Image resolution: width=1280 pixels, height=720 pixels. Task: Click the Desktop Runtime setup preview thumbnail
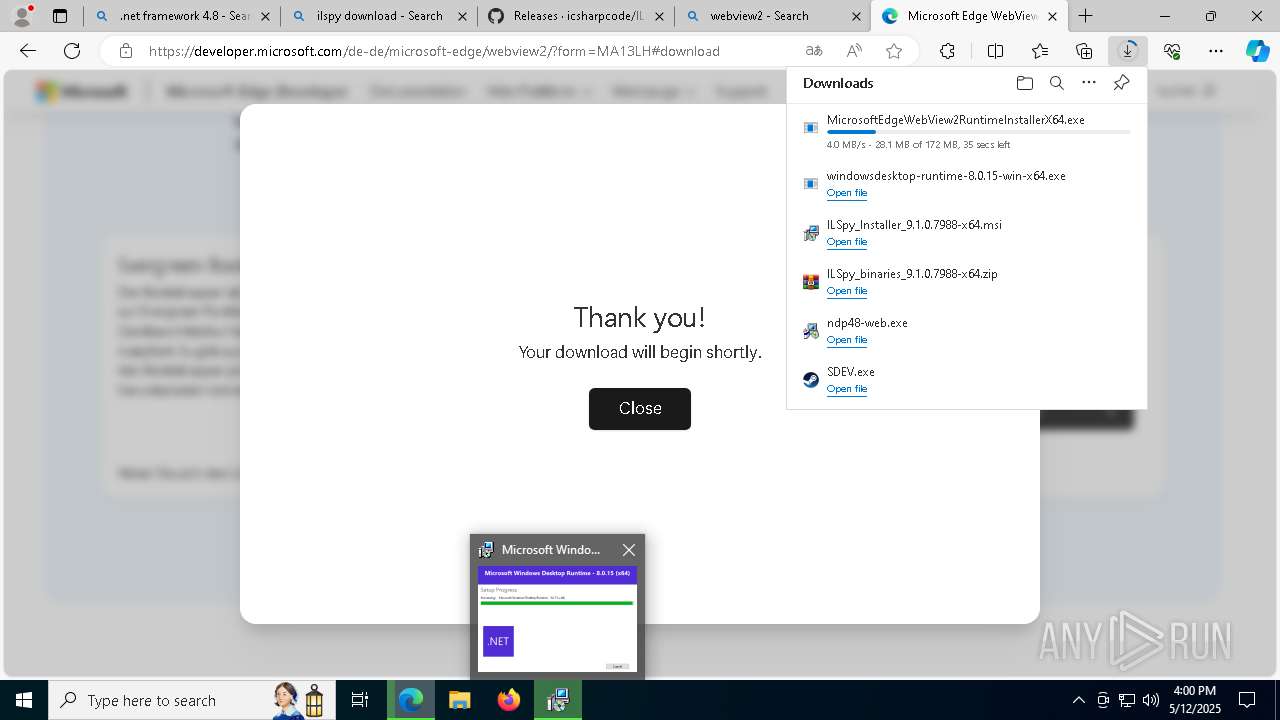557,619
